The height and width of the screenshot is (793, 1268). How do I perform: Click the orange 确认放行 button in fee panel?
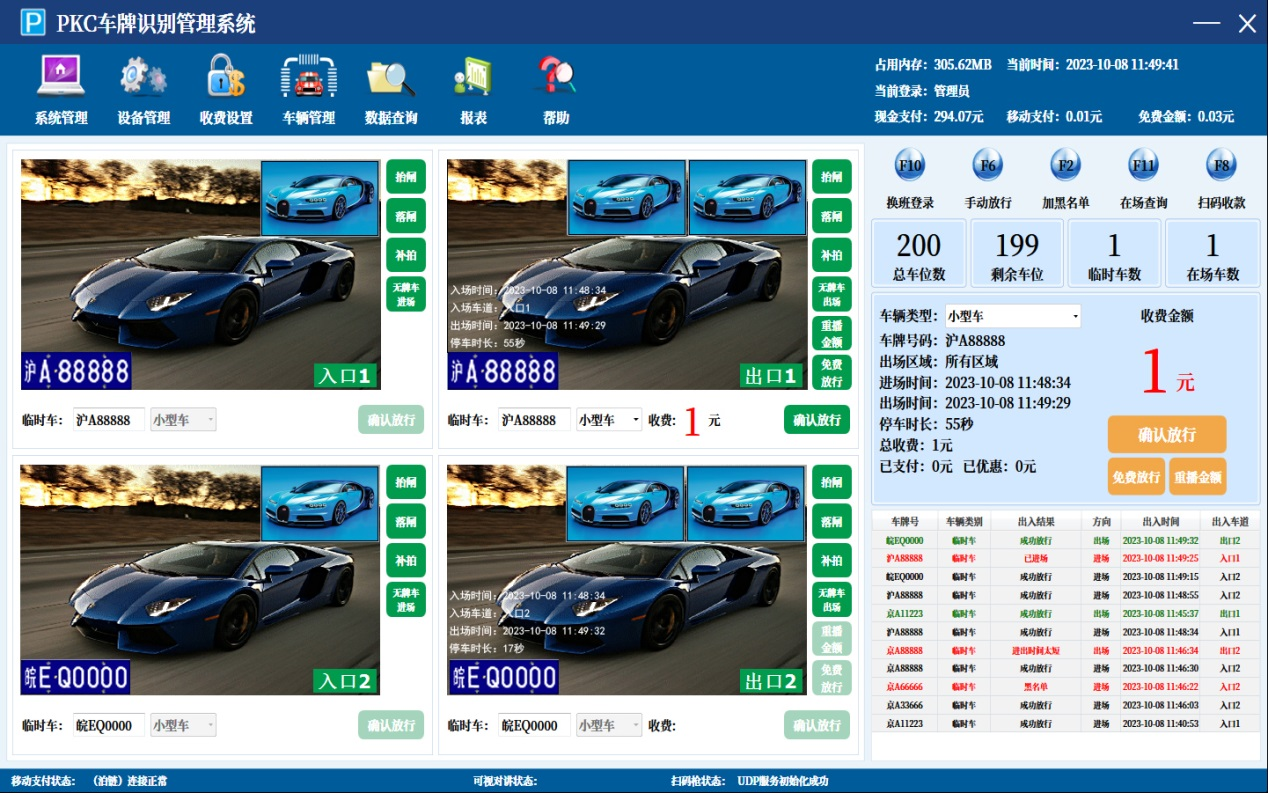1166,435
